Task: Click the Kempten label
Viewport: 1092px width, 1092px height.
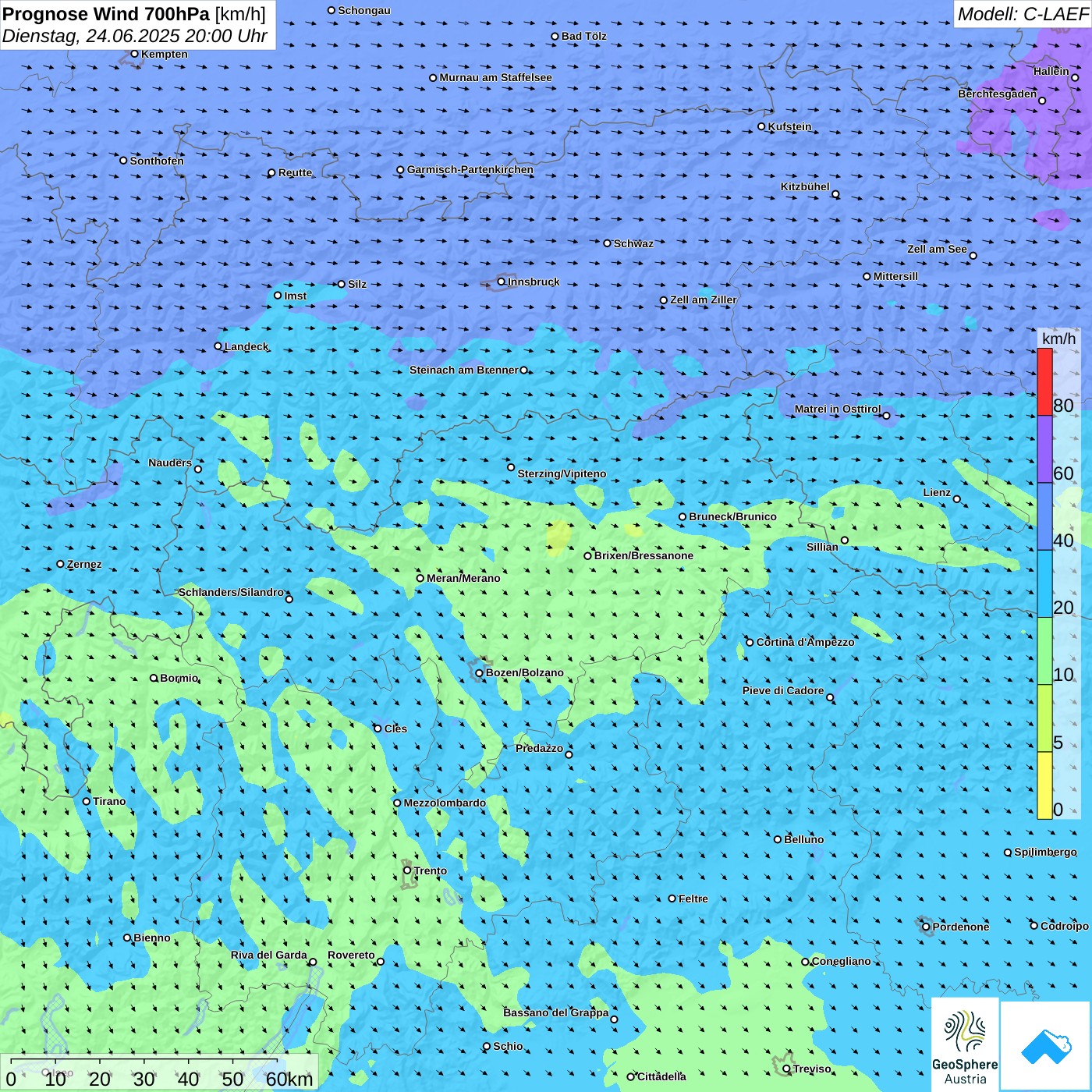Action: (x=165, y=54)
